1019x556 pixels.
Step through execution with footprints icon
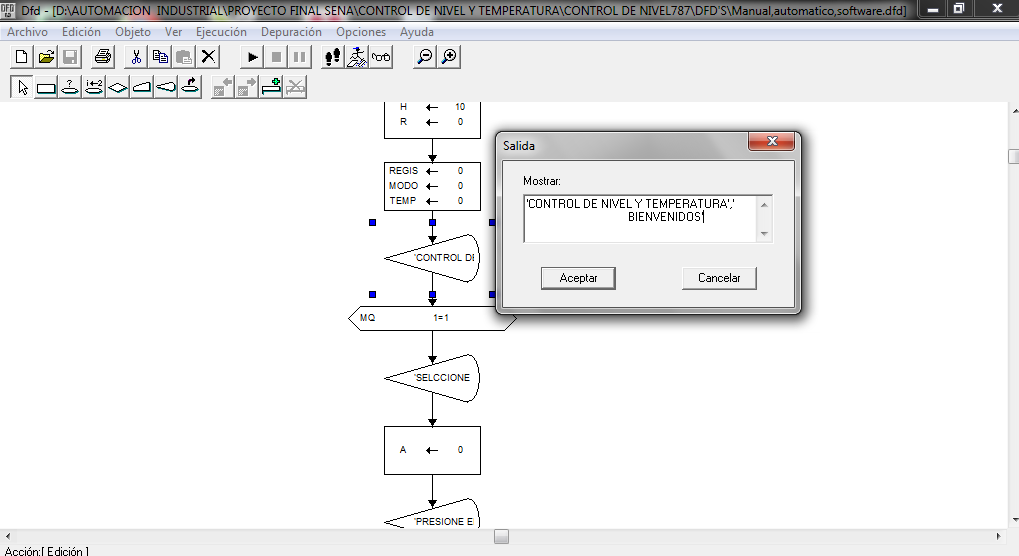pyautogui.click(x=333, y=57)
